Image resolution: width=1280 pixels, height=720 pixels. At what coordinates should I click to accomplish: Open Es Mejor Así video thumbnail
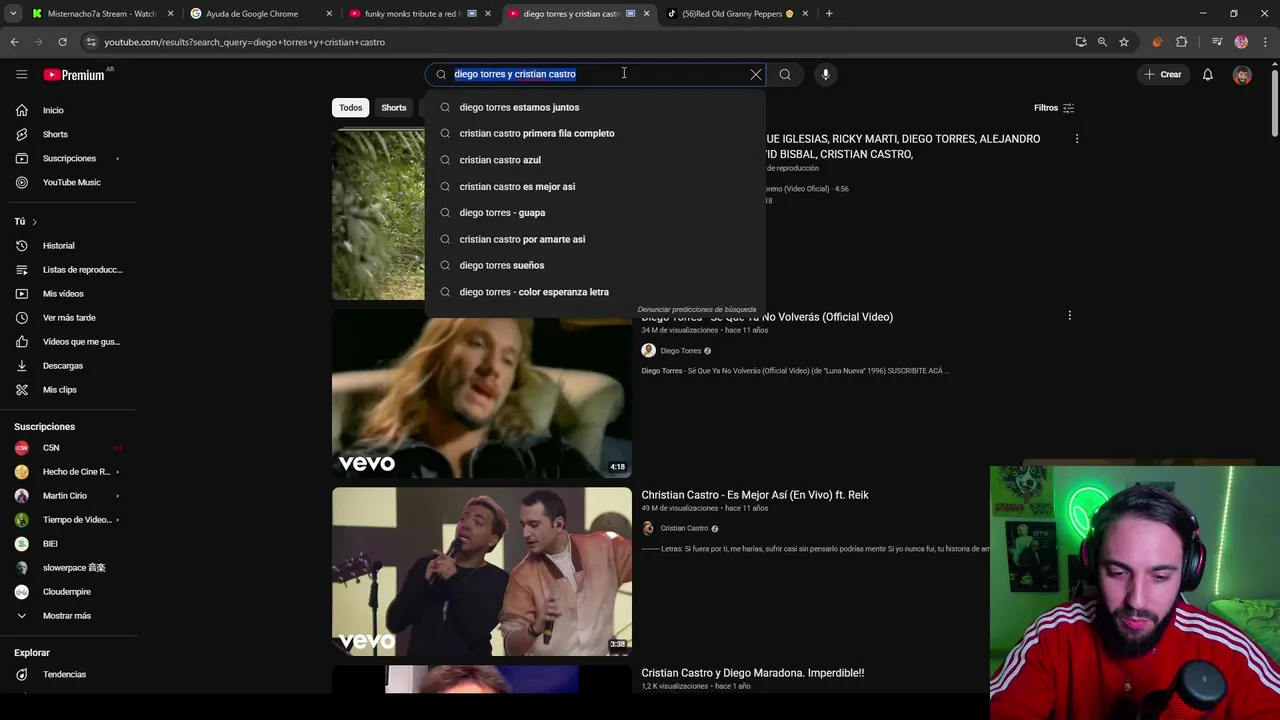tap(482, 572)
